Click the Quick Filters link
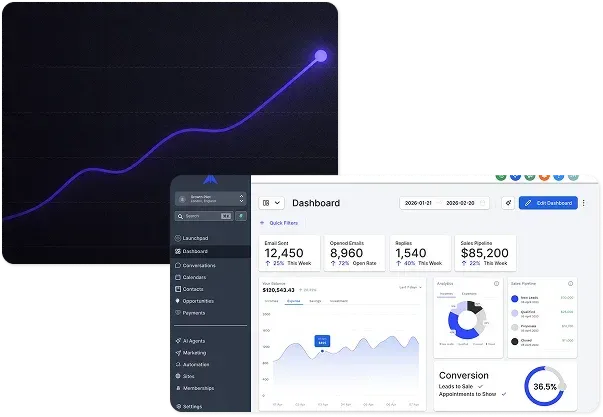The image size is (603, 417). pos(279,223)
